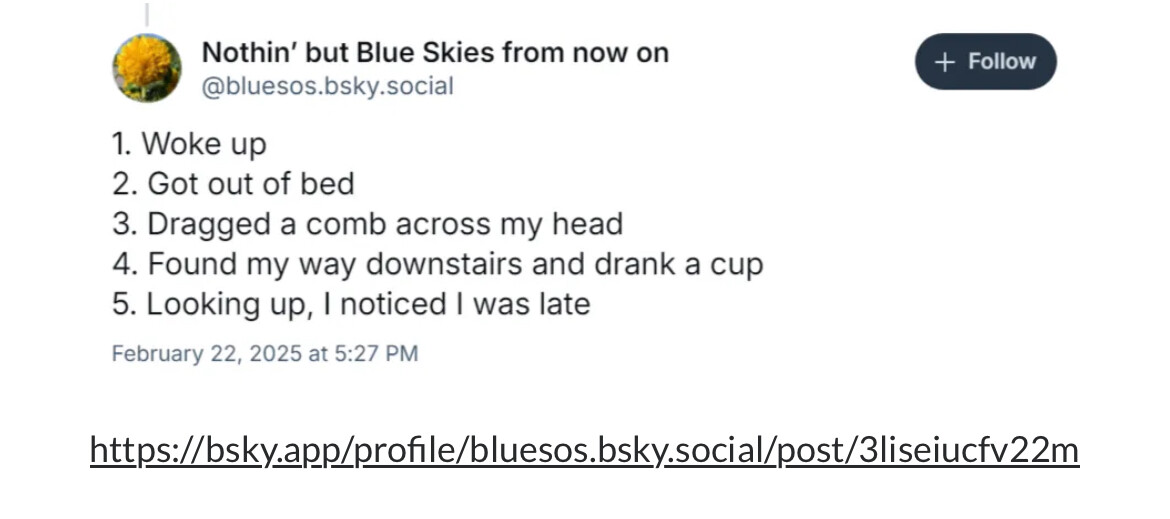Click the 'Found my way downstairs' line
1170x519 pixels.
[438, 265]
